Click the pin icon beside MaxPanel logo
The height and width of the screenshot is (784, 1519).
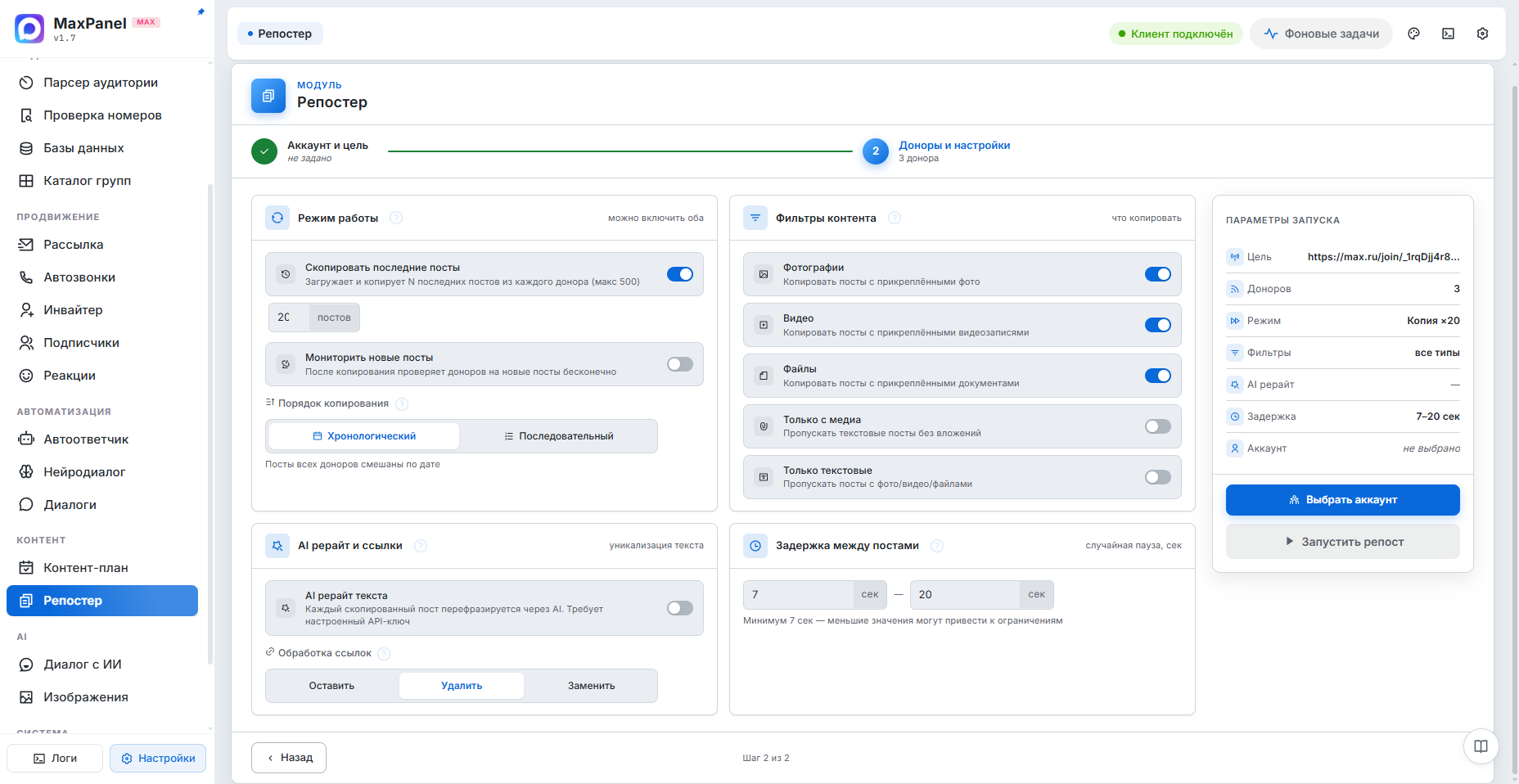click(201, 11)
